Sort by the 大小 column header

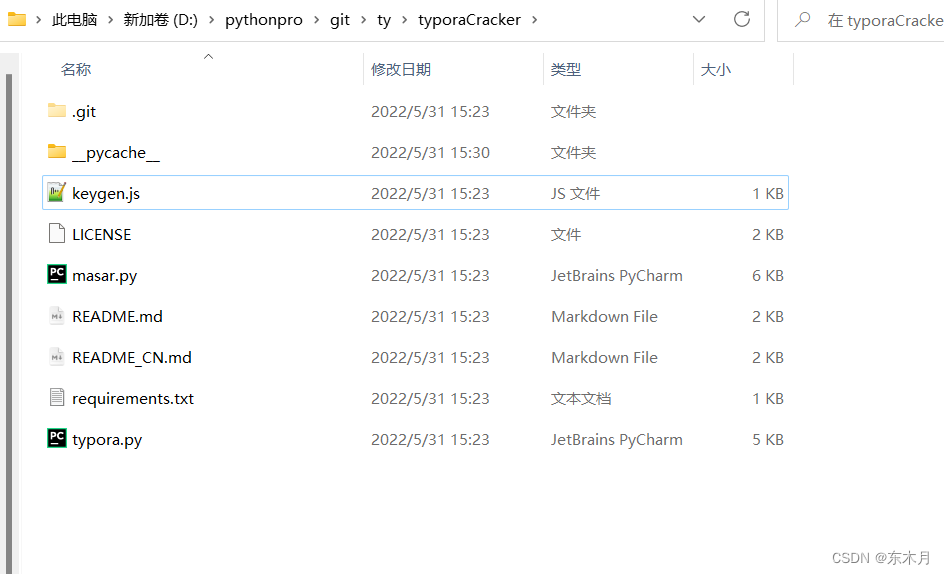(x=716, y=69)
